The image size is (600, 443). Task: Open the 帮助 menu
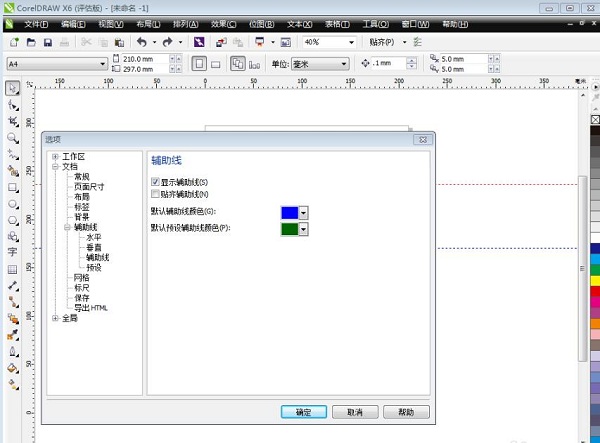[455, 24]
